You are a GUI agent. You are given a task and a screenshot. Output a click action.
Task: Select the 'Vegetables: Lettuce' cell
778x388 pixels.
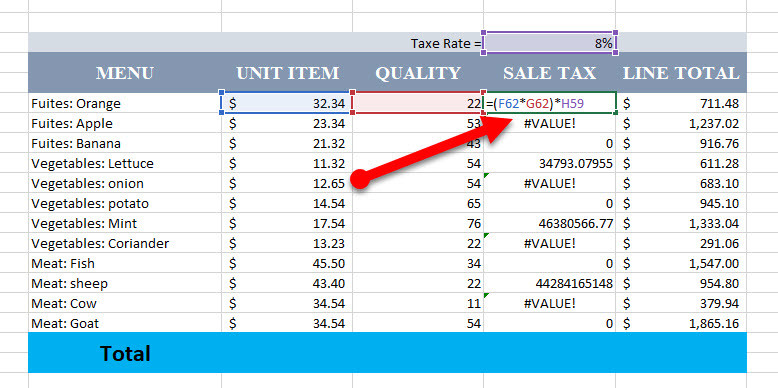click(125, 163)
